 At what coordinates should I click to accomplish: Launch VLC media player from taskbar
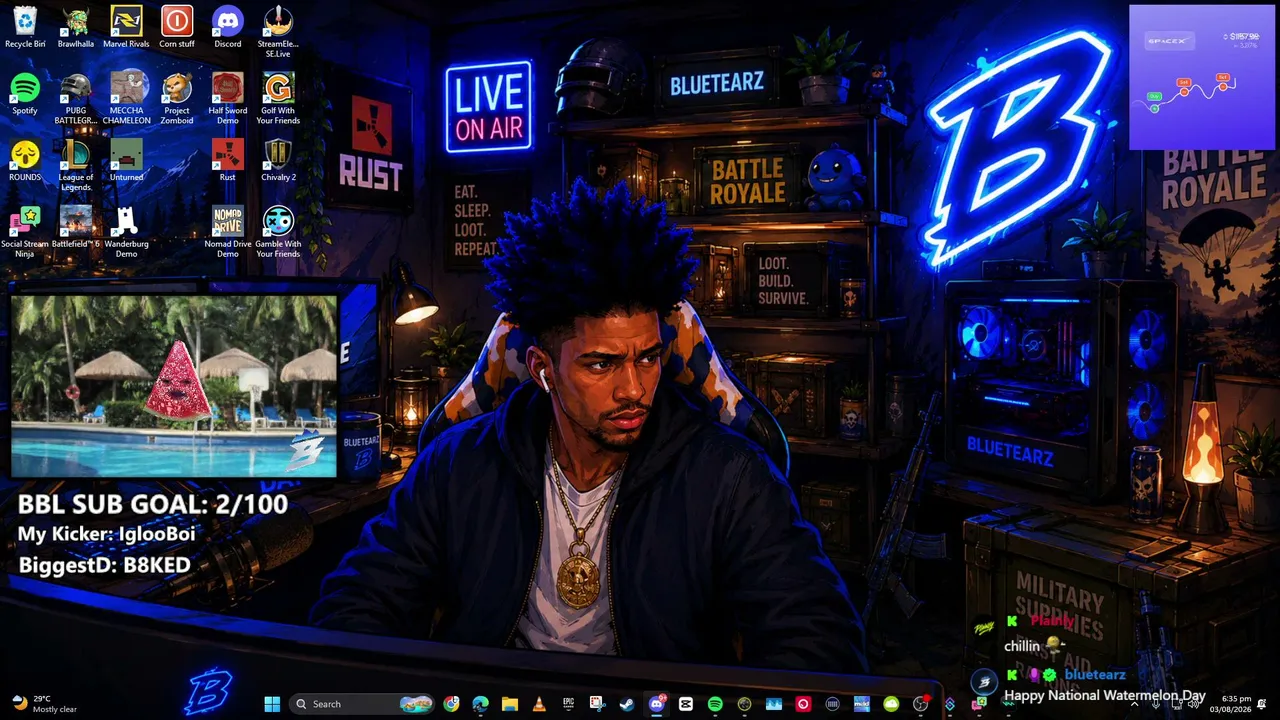point(539,704)
